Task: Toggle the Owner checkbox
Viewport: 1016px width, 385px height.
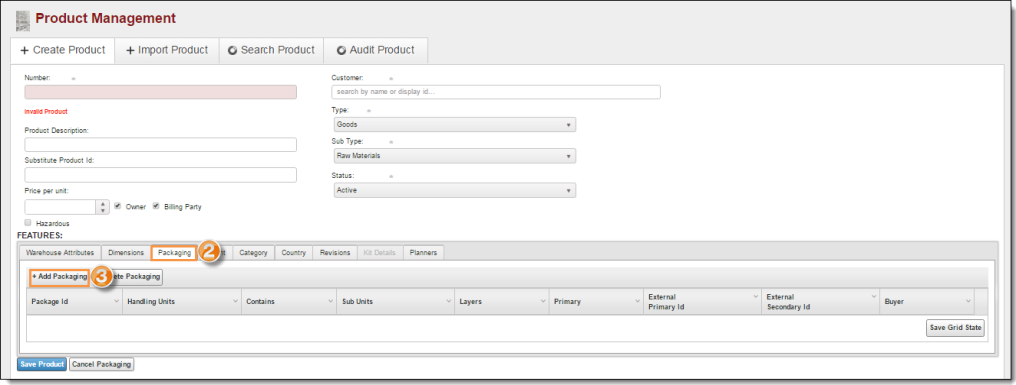Action: coord(118,207)
